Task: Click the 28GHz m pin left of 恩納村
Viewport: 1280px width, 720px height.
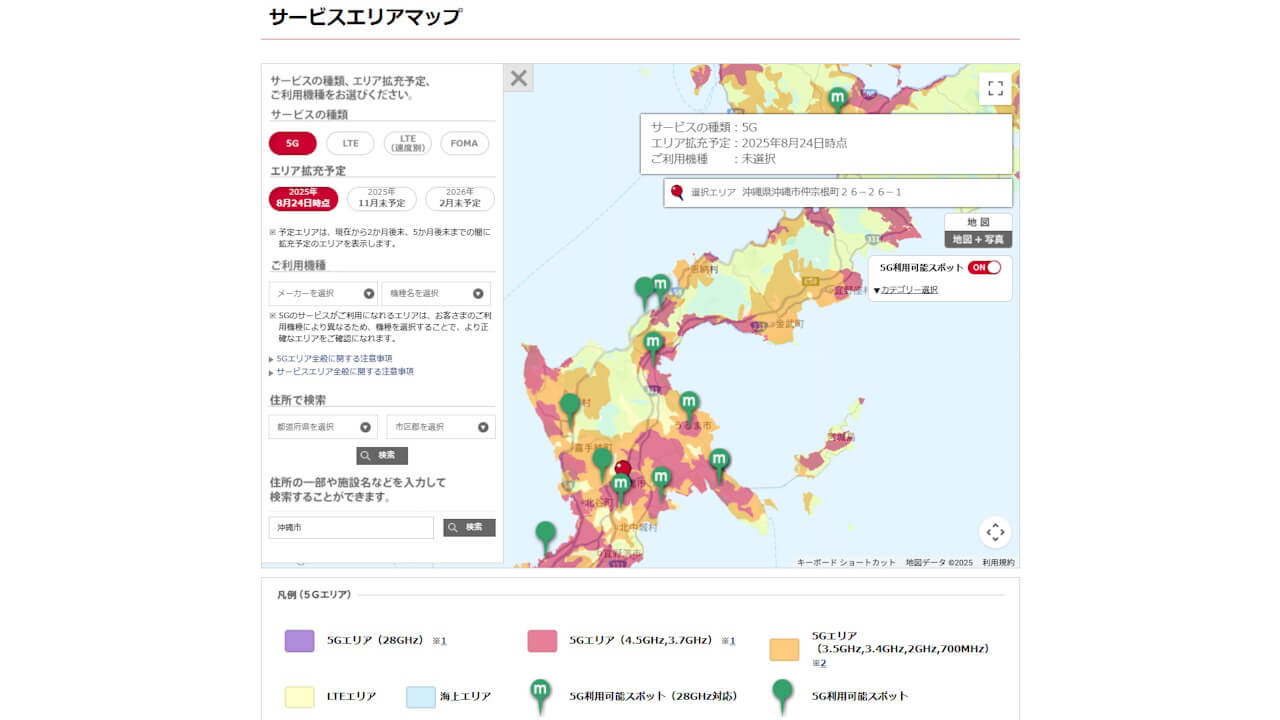Action: point(660,289)
